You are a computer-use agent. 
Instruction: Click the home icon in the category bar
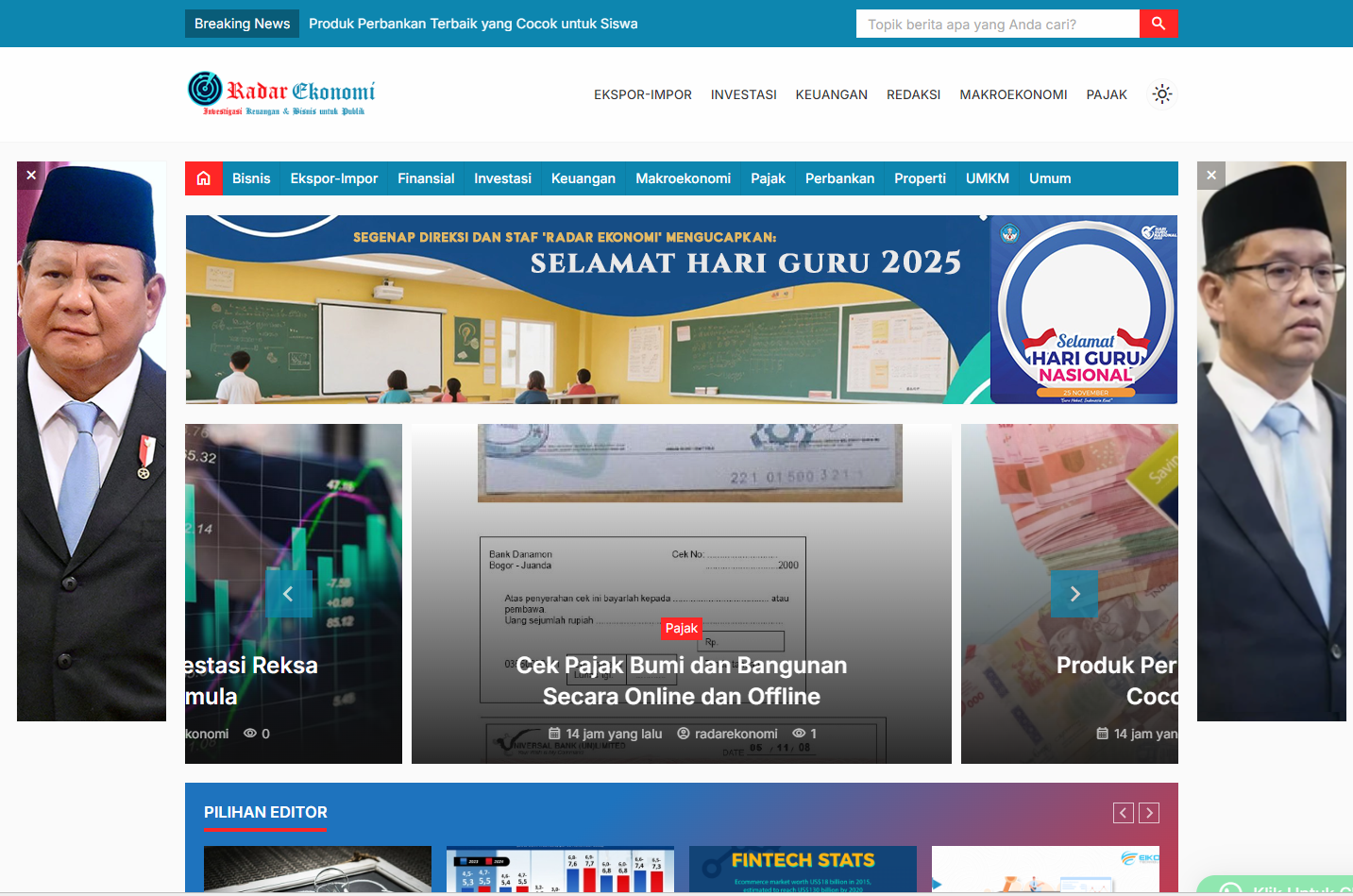click(x=203, y=178)
